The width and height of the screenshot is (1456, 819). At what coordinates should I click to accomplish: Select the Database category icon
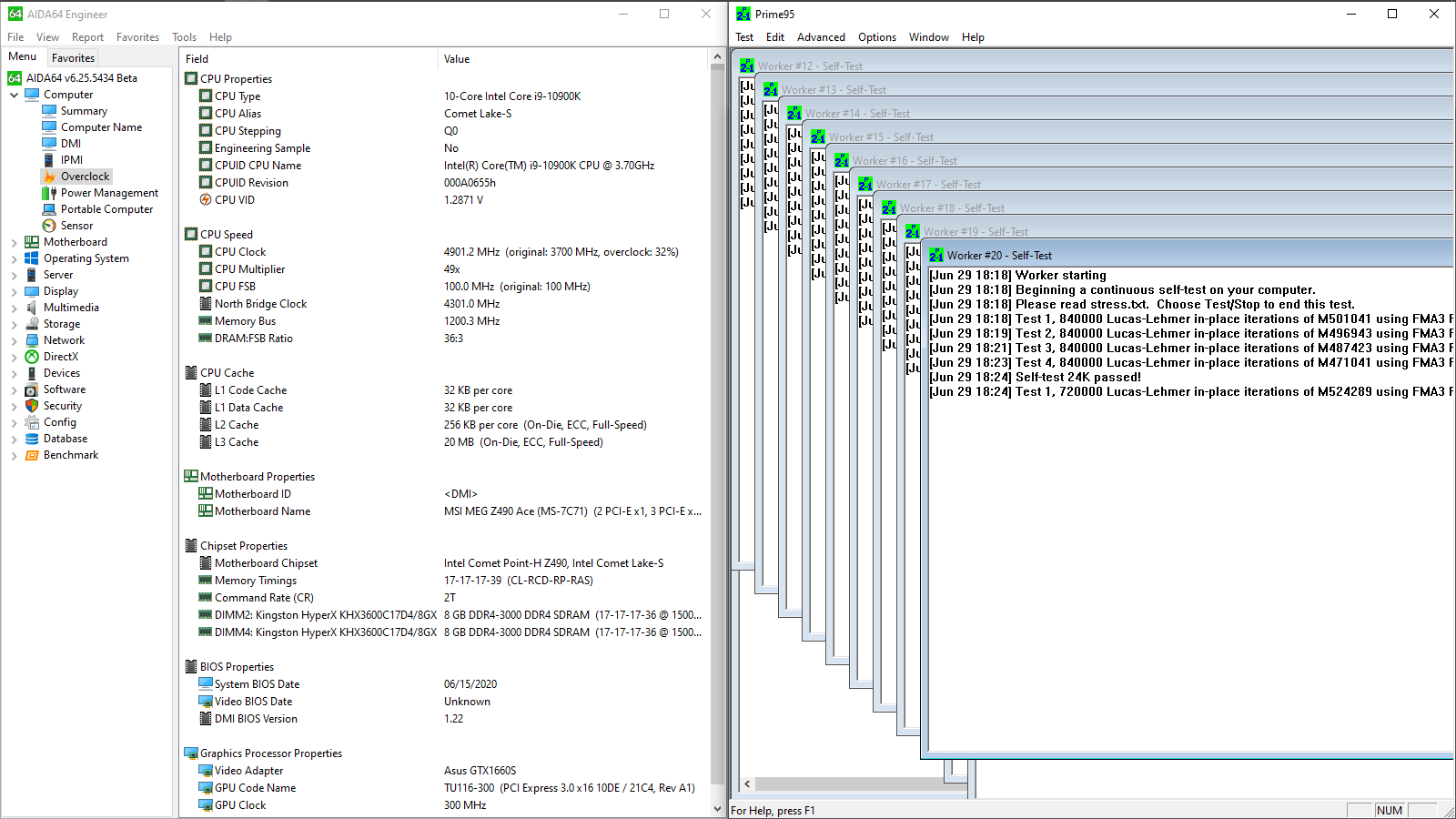click(x=32, y=439)
